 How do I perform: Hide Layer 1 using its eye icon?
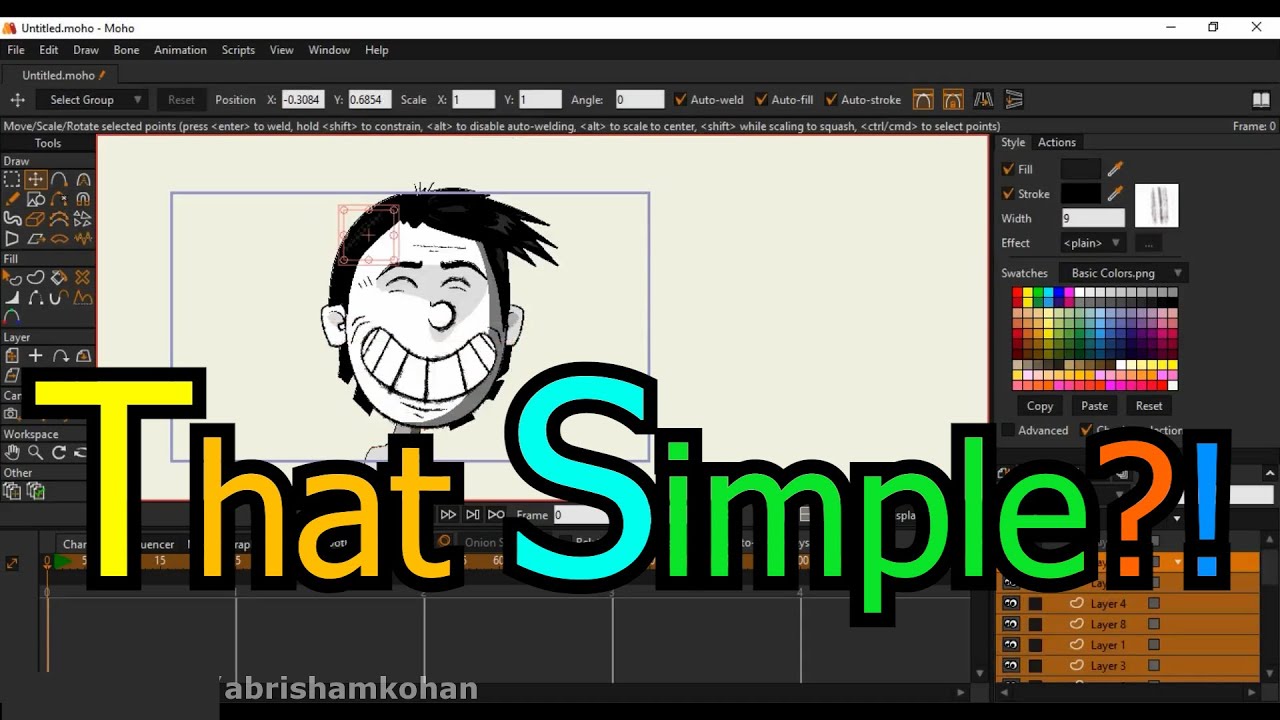click(1011, 645)
